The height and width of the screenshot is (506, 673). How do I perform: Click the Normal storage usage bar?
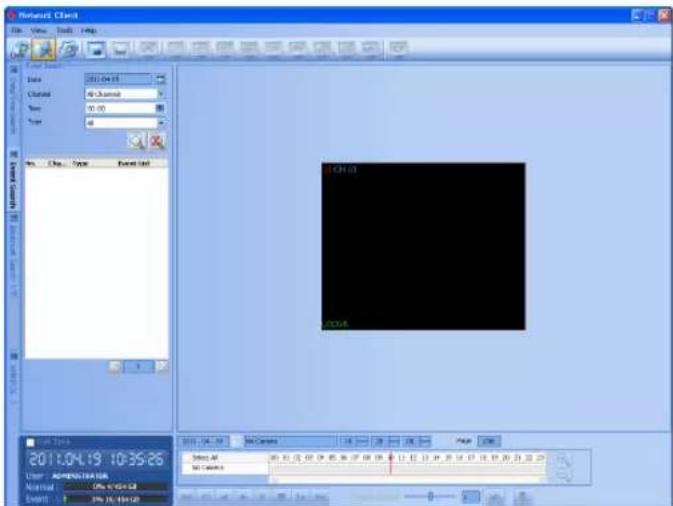pyautogui.click(x=115, y=487)
